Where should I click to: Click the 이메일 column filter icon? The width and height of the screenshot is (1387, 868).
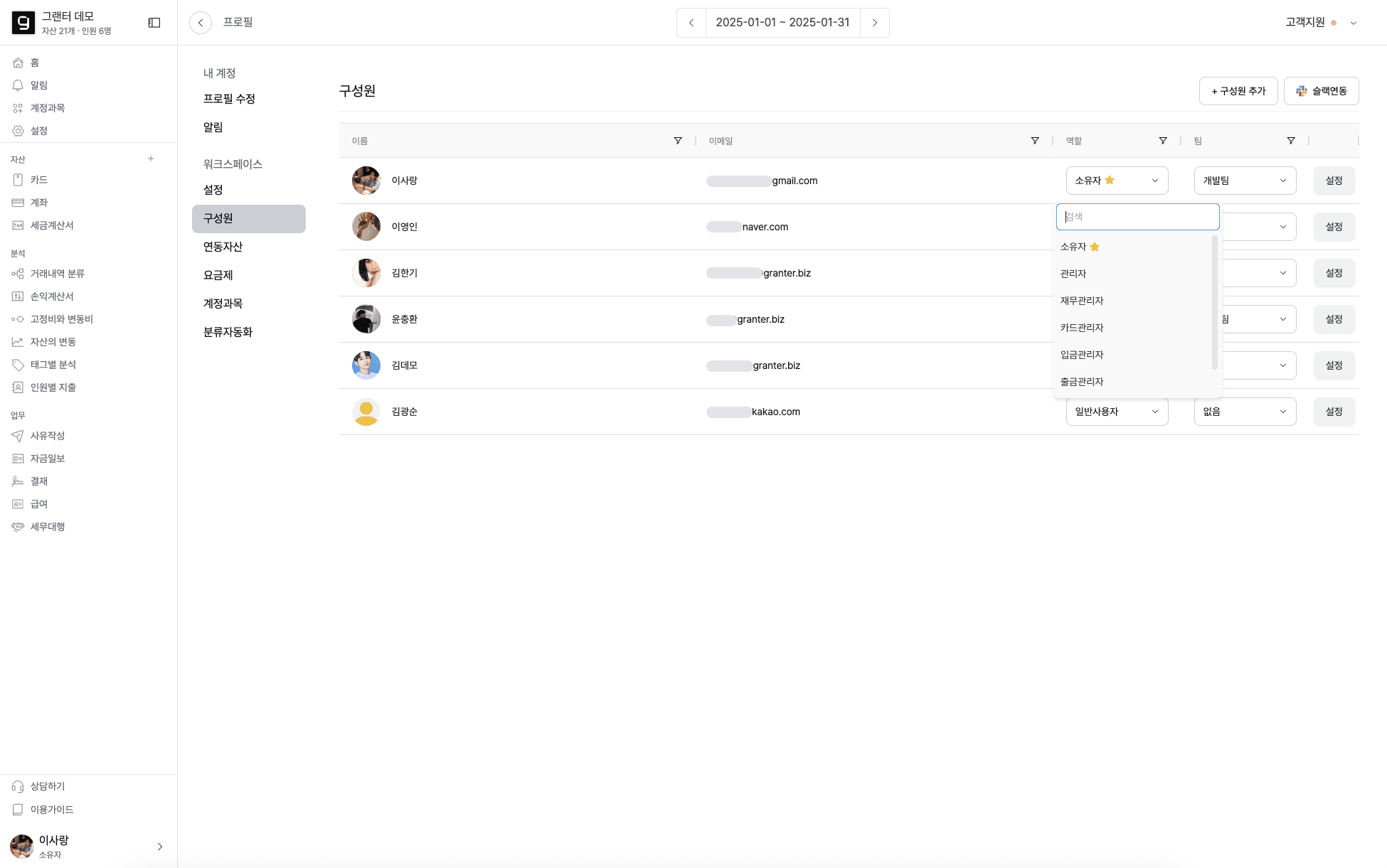[1035, 141]
